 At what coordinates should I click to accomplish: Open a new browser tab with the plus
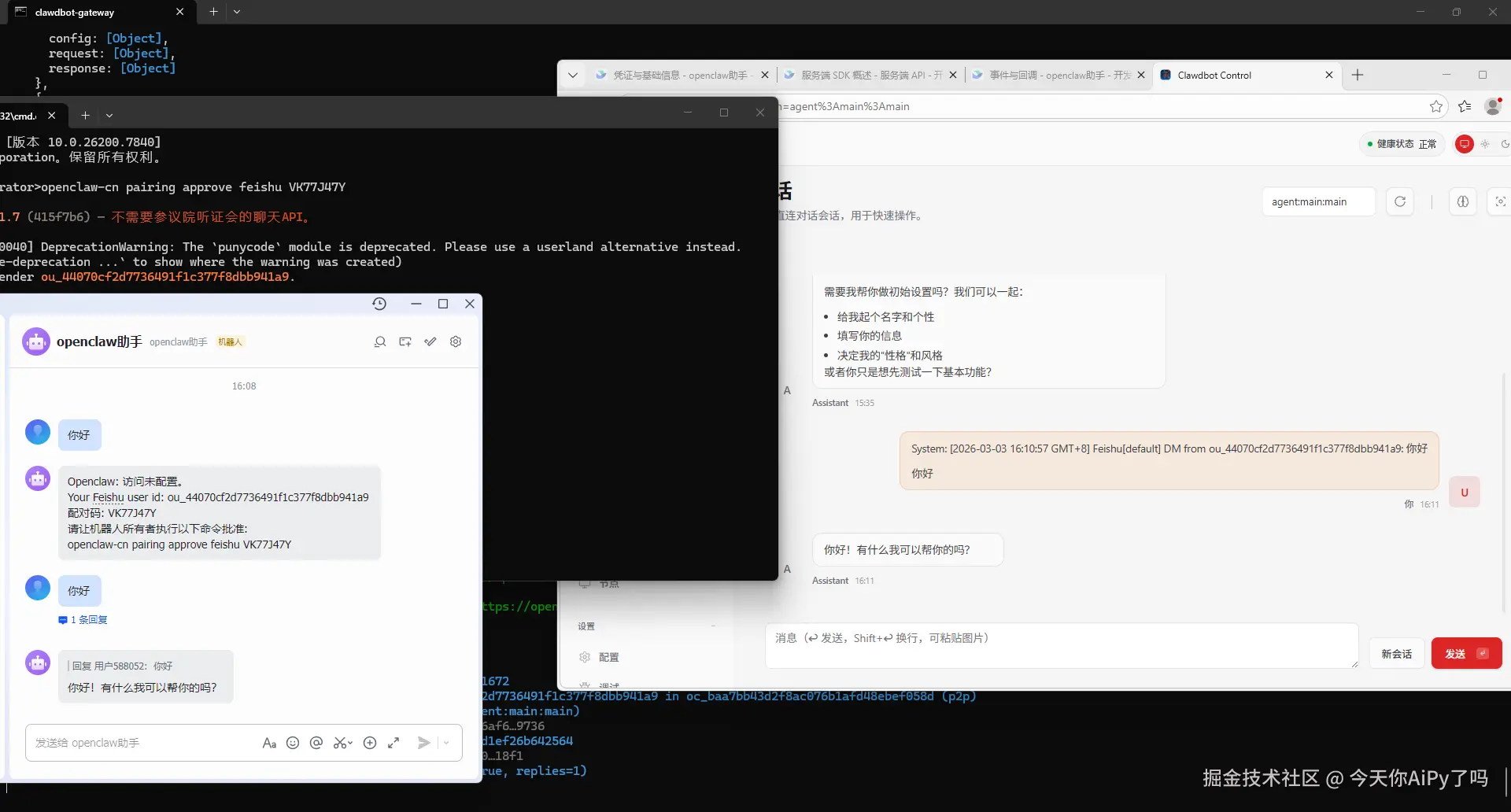[1358, 75]
